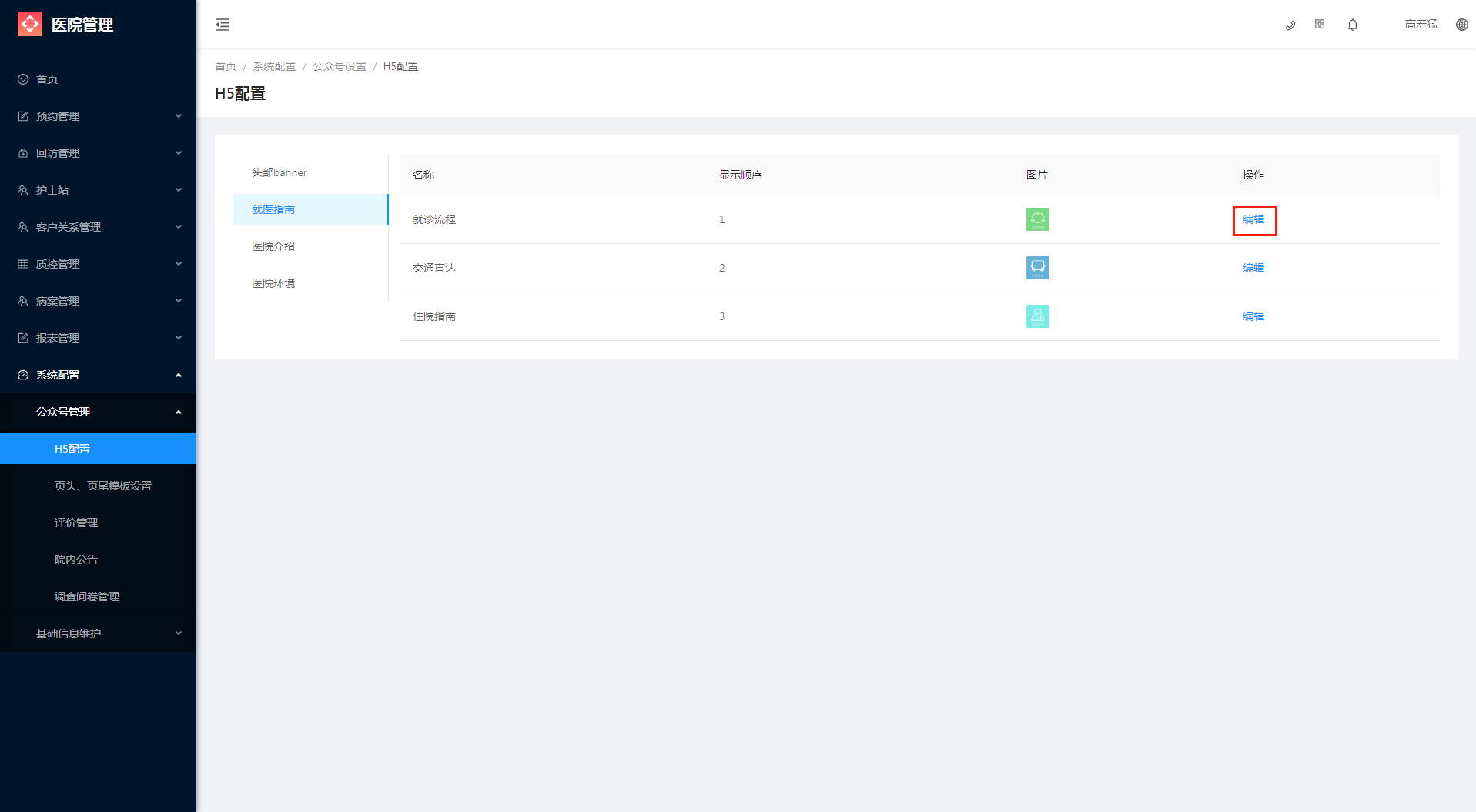The image size is (1476, 812).
Task: Click the 病案管理 icon in the sidebar
Action: point(23,301)
